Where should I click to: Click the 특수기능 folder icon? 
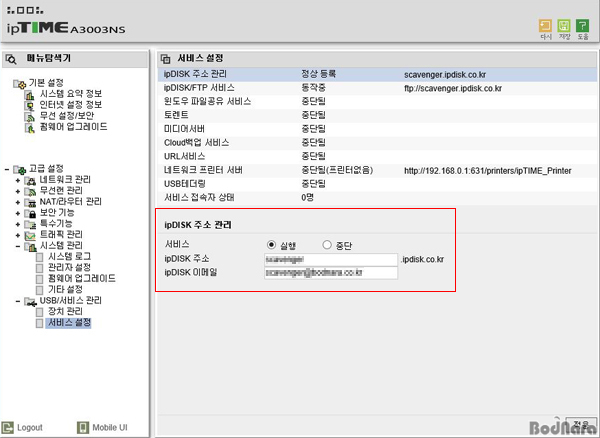click(30, 224)
